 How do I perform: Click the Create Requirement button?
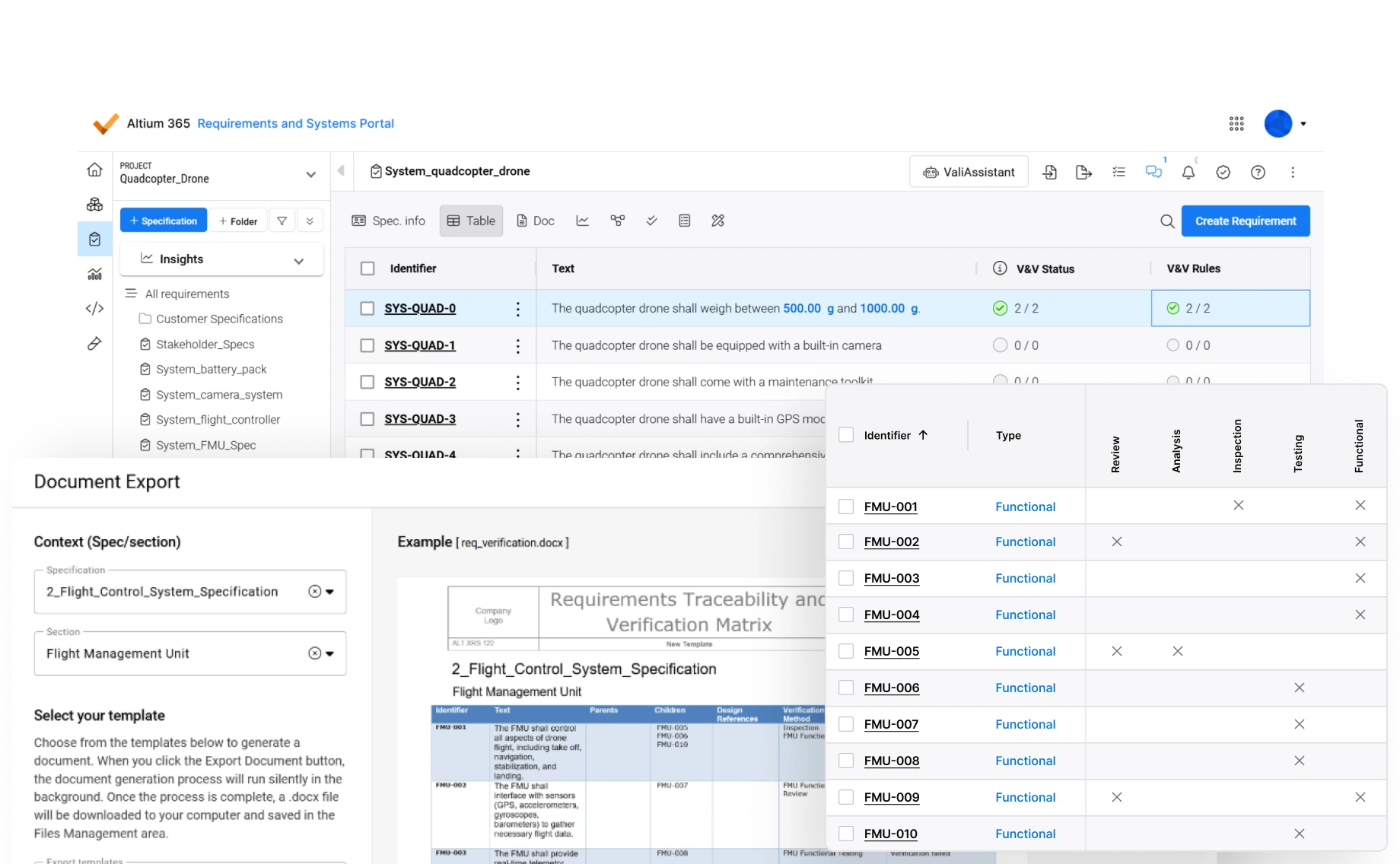1246,221
